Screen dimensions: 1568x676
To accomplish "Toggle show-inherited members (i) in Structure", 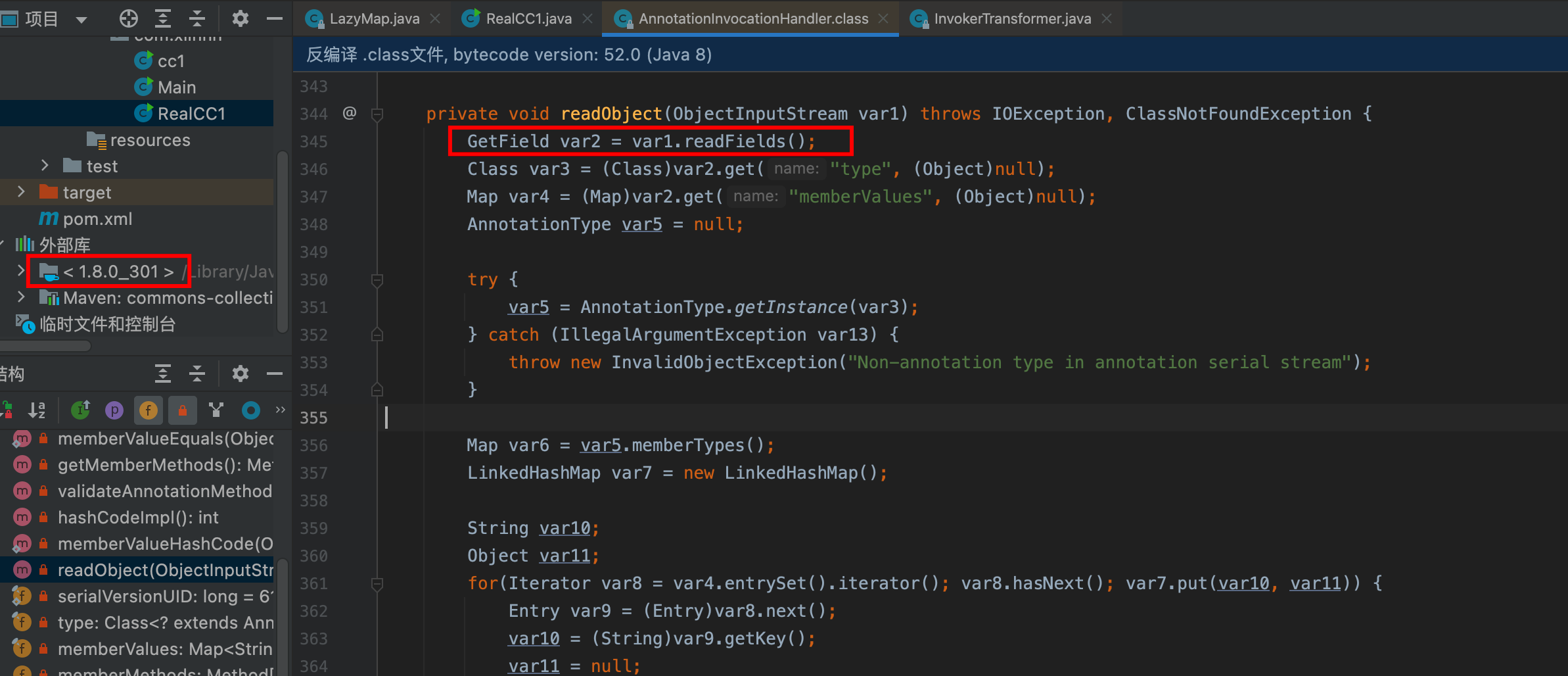I will 80,410.
